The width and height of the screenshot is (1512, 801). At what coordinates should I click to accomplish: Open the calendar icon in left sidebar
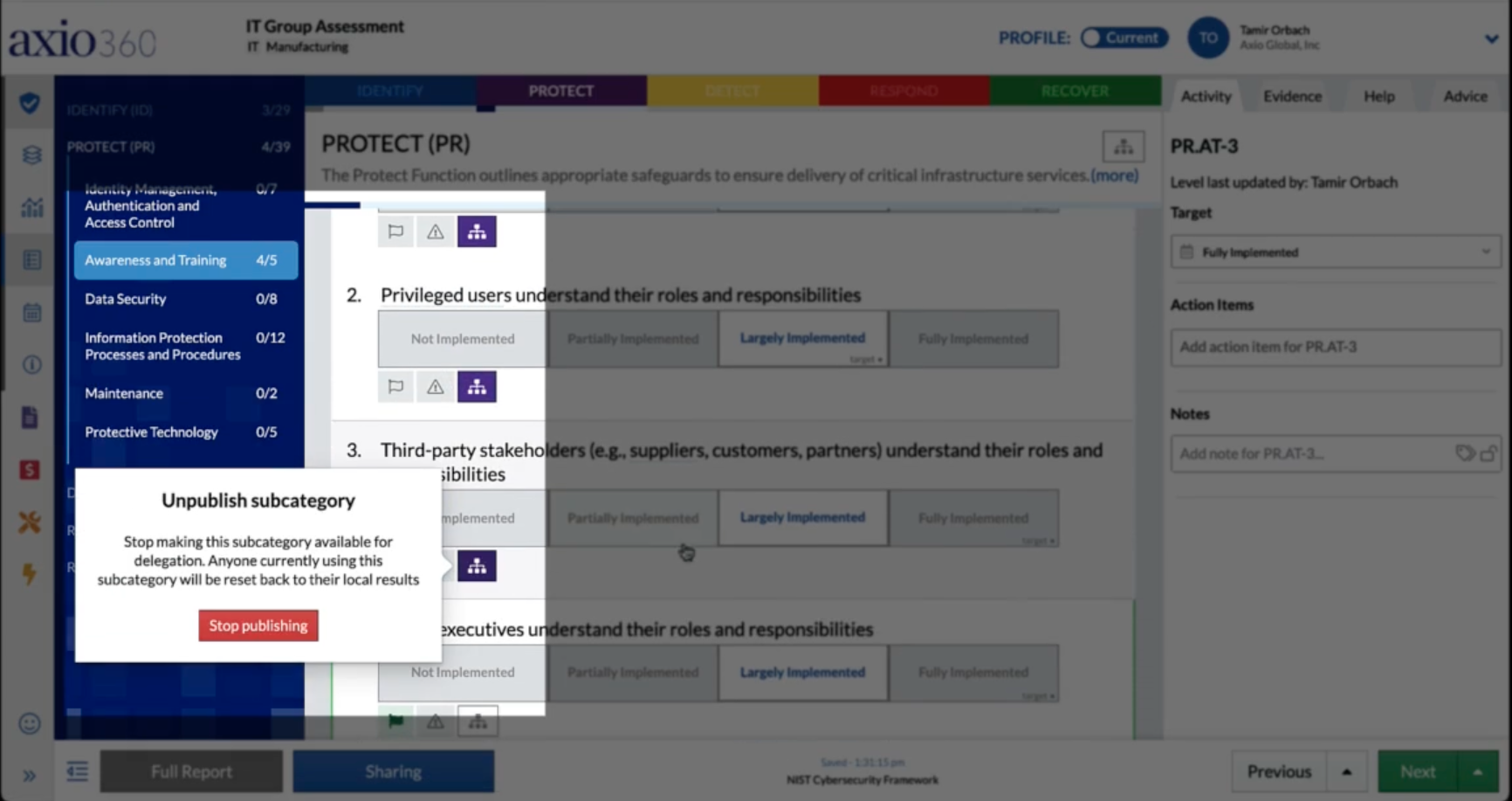tap(31, 313)
